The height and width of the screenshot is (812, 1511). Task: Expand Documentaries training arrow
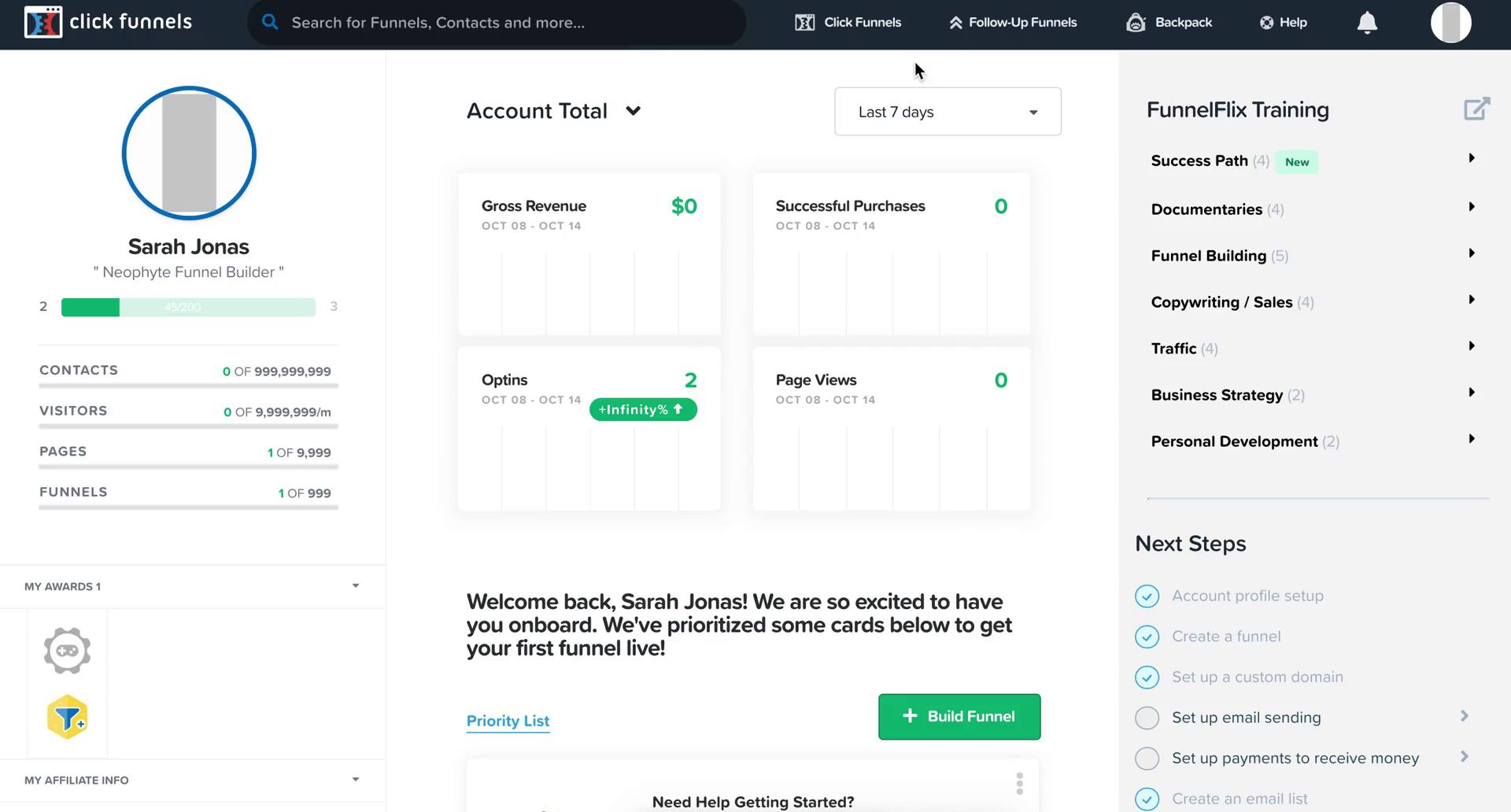pyautogui.click(x=1471, y=207)
